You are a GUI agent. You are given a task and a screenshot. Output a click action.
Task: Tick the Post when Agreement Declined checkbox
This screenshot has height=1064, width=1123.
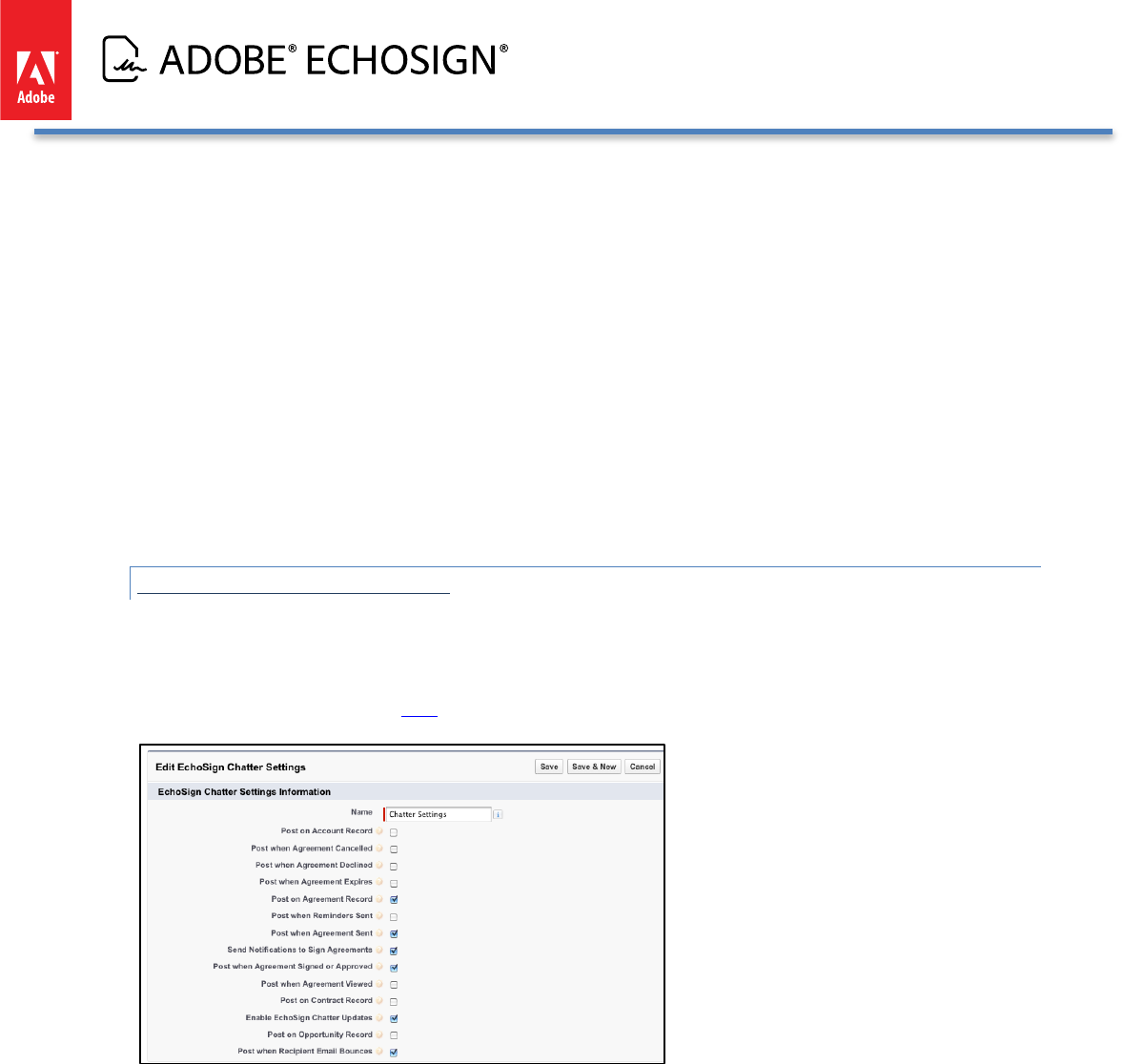[x=394, y=867]
